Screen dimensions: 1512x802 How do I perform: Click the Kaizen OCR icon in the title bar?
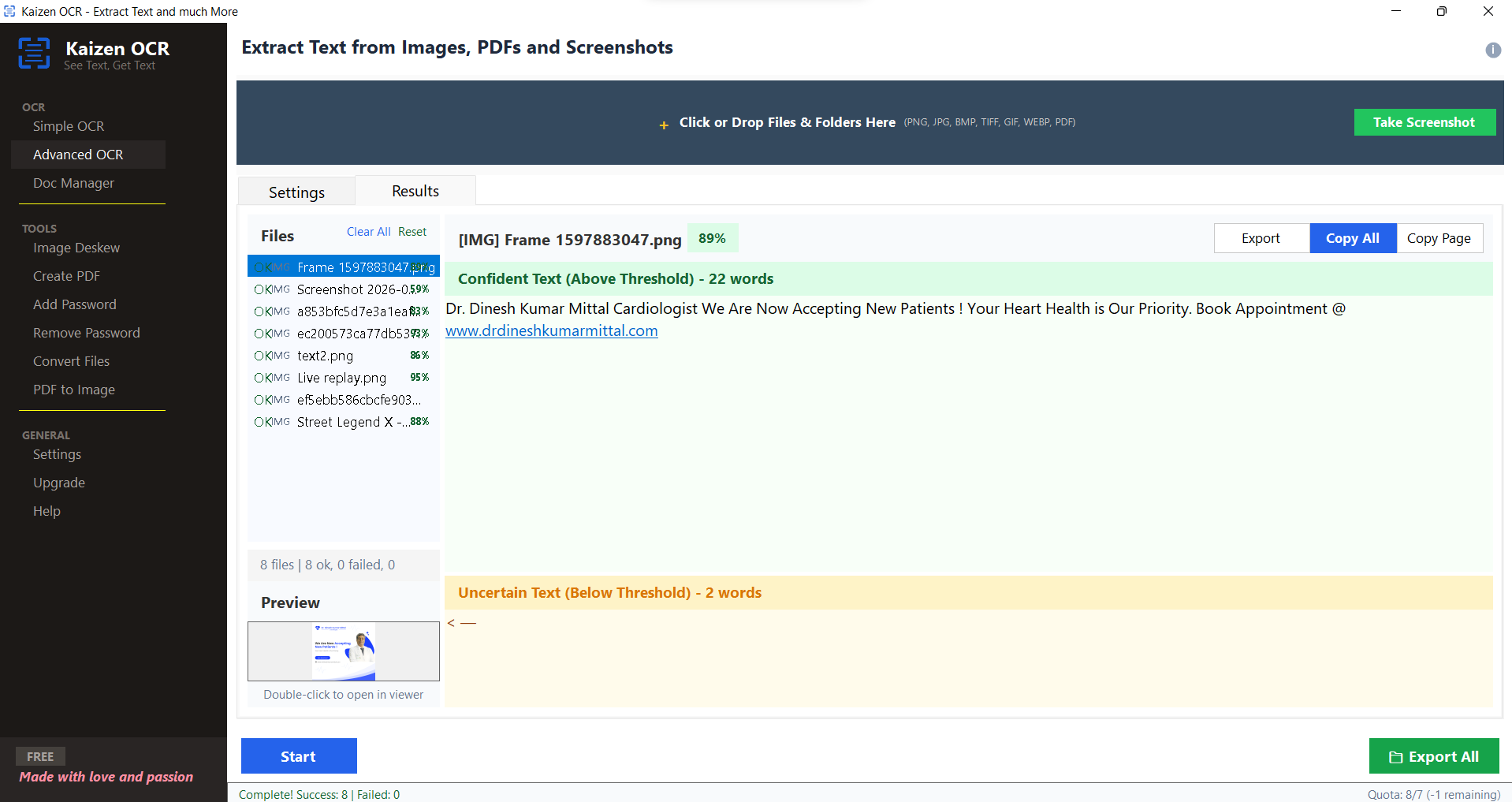click(9, 11)
